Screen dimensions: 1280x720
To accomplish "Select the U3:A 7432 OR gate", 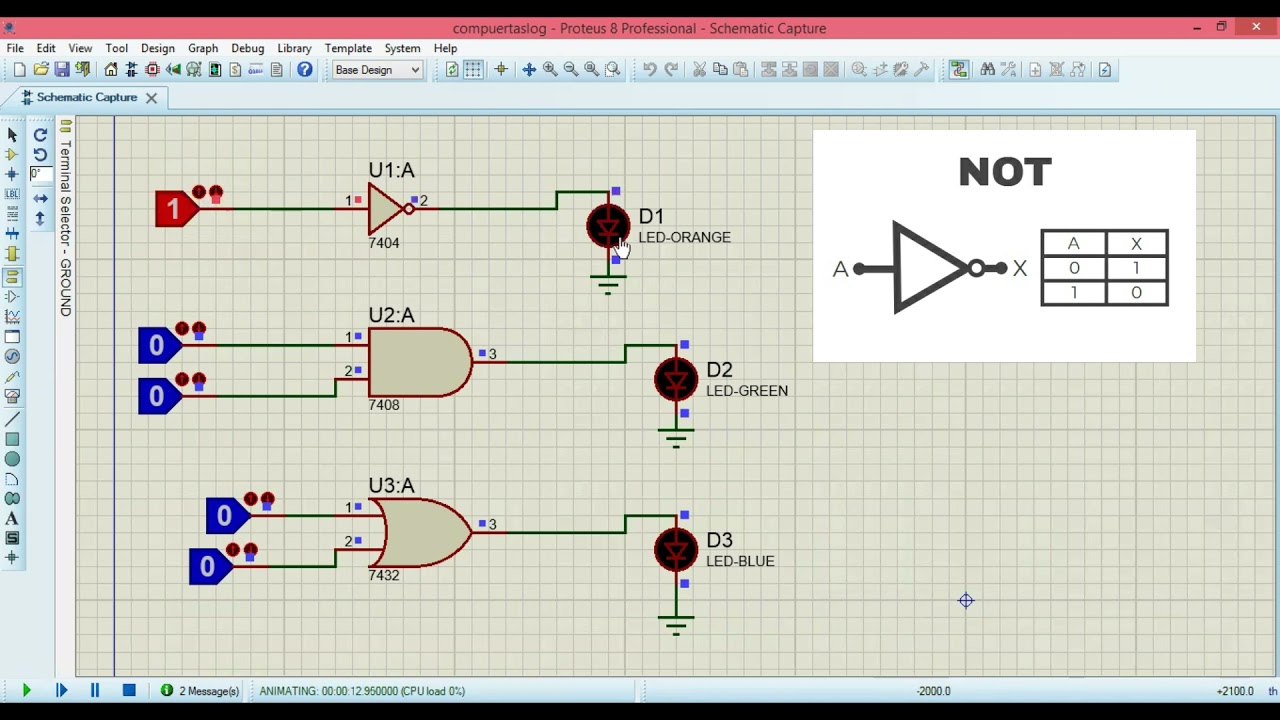I will pos(420,532).
